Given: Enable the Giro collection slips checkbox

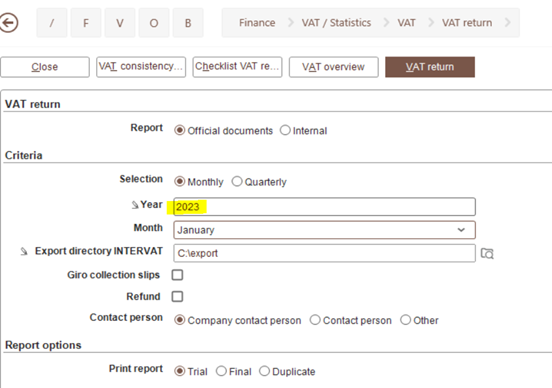Looking at the screenshot, I should [x=177, y=275].
